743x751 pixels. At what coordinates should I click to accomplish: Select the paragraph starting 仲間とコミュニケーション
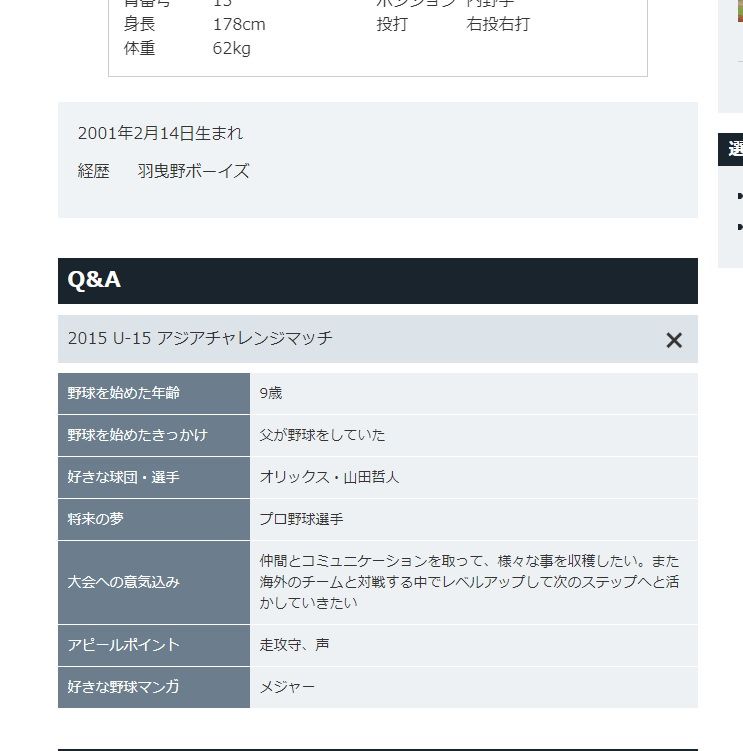click(469, 582)
